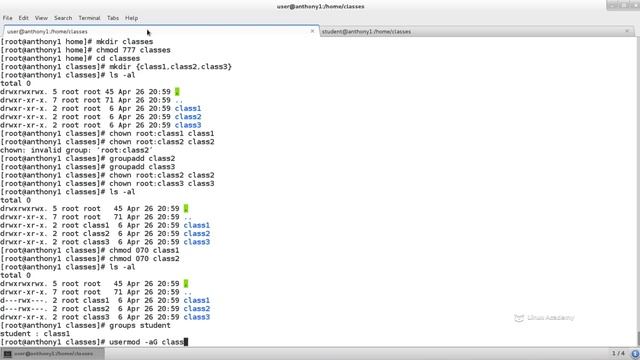Click the 1 / 4 workspace switcher
The image size is (640, 360).
pos(618,353)
